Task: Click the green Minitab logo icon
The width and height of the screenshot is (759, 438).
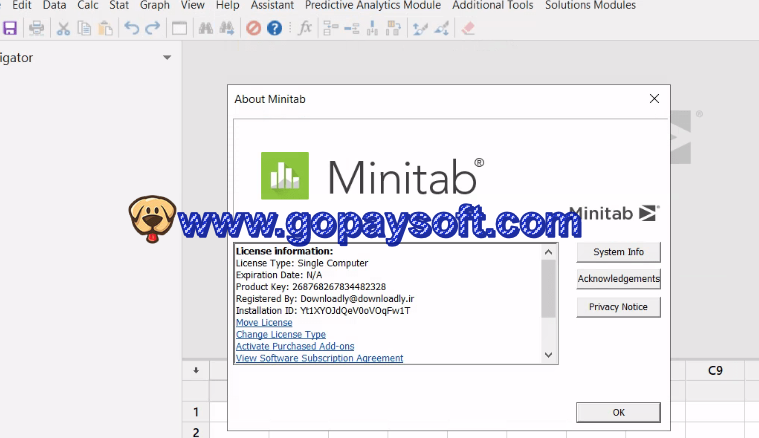Action: (285, 176)
